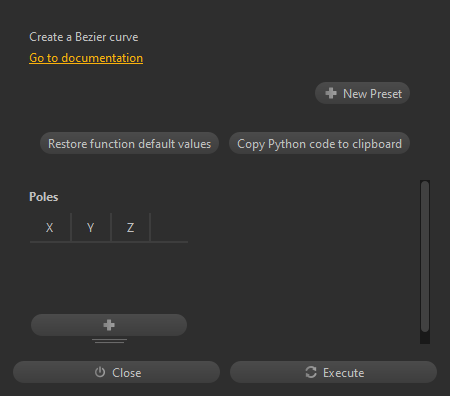Click the vertical scrollbar thumb
This screenshot has width=450, height=396.
tap(425, 256)
